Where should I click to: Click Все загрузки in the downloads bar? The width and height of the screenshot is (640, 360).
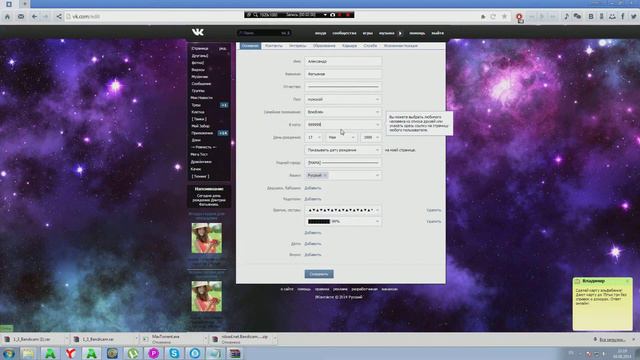612,340
